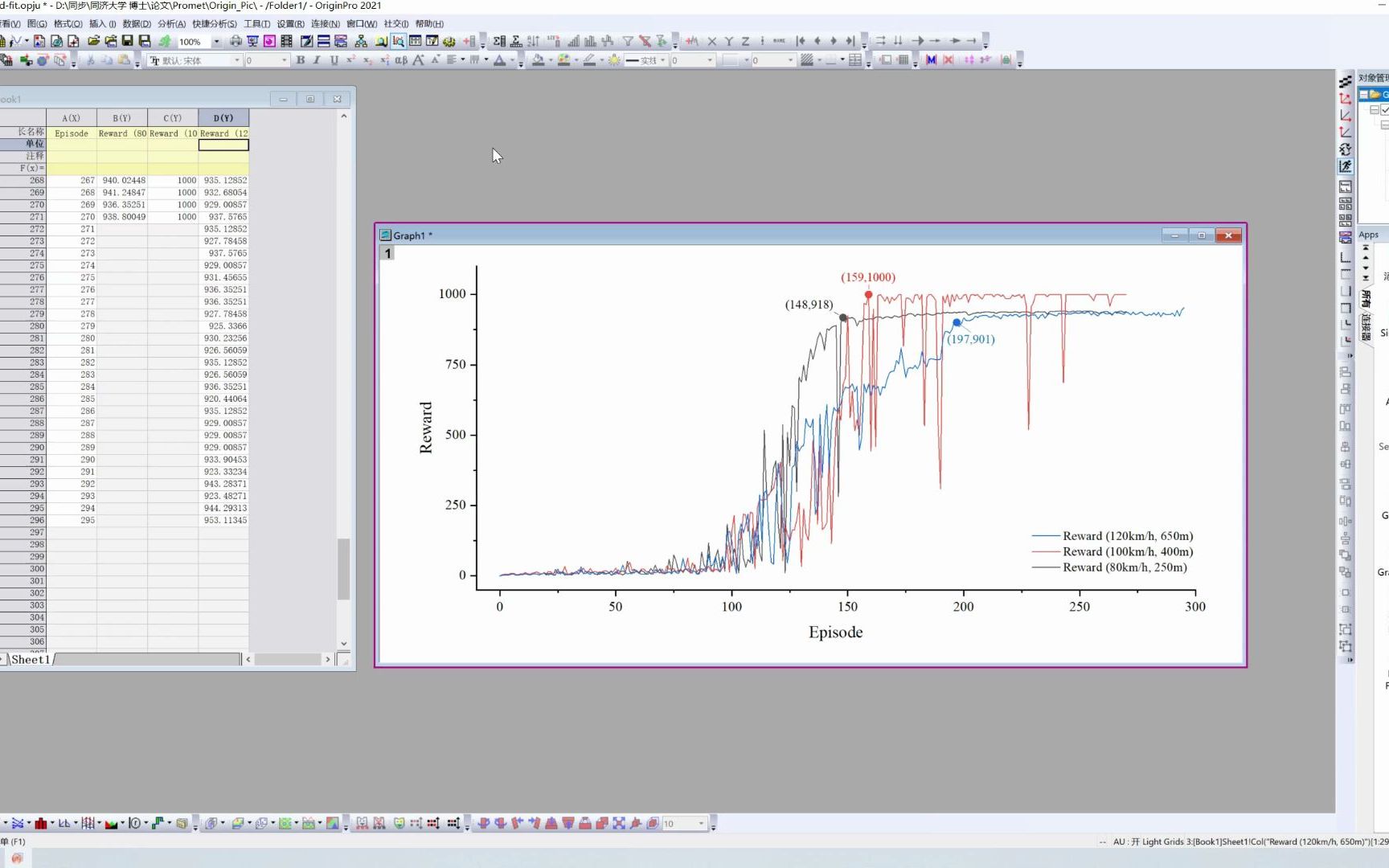Click the Add data filter funnel icon

point(628,41)
